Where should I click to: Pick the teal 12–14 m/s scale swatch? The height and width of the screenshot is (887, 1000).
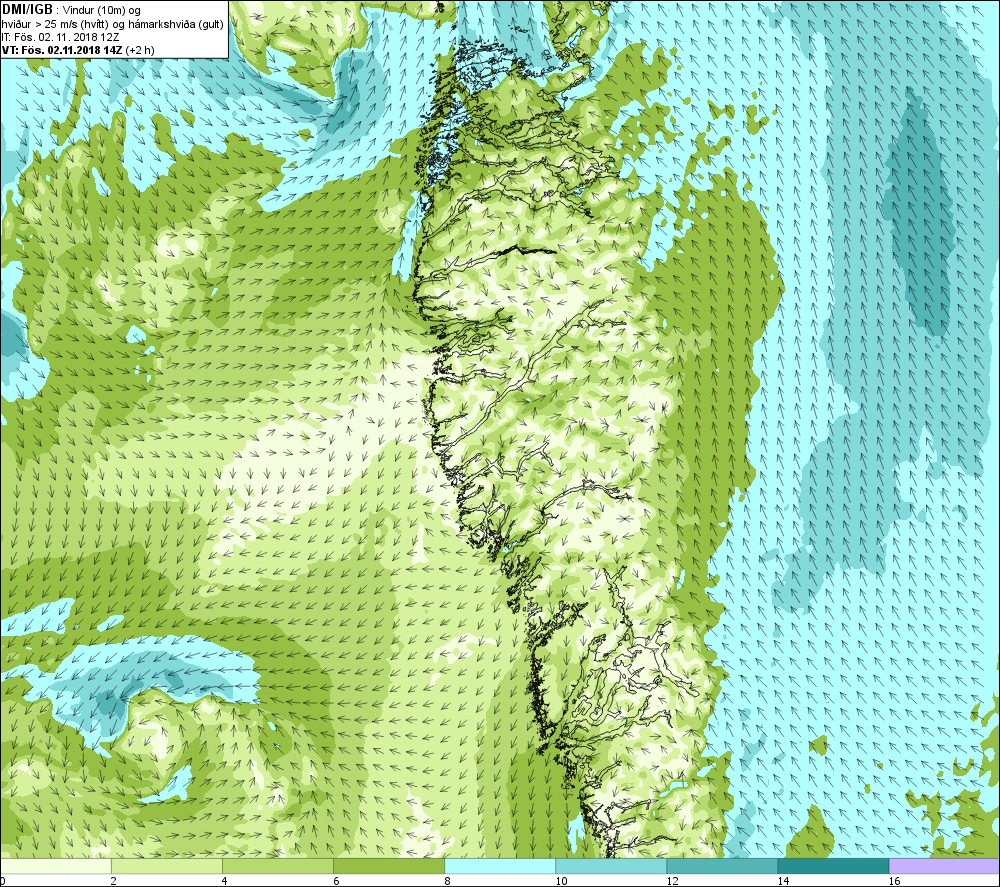[721, 866]
